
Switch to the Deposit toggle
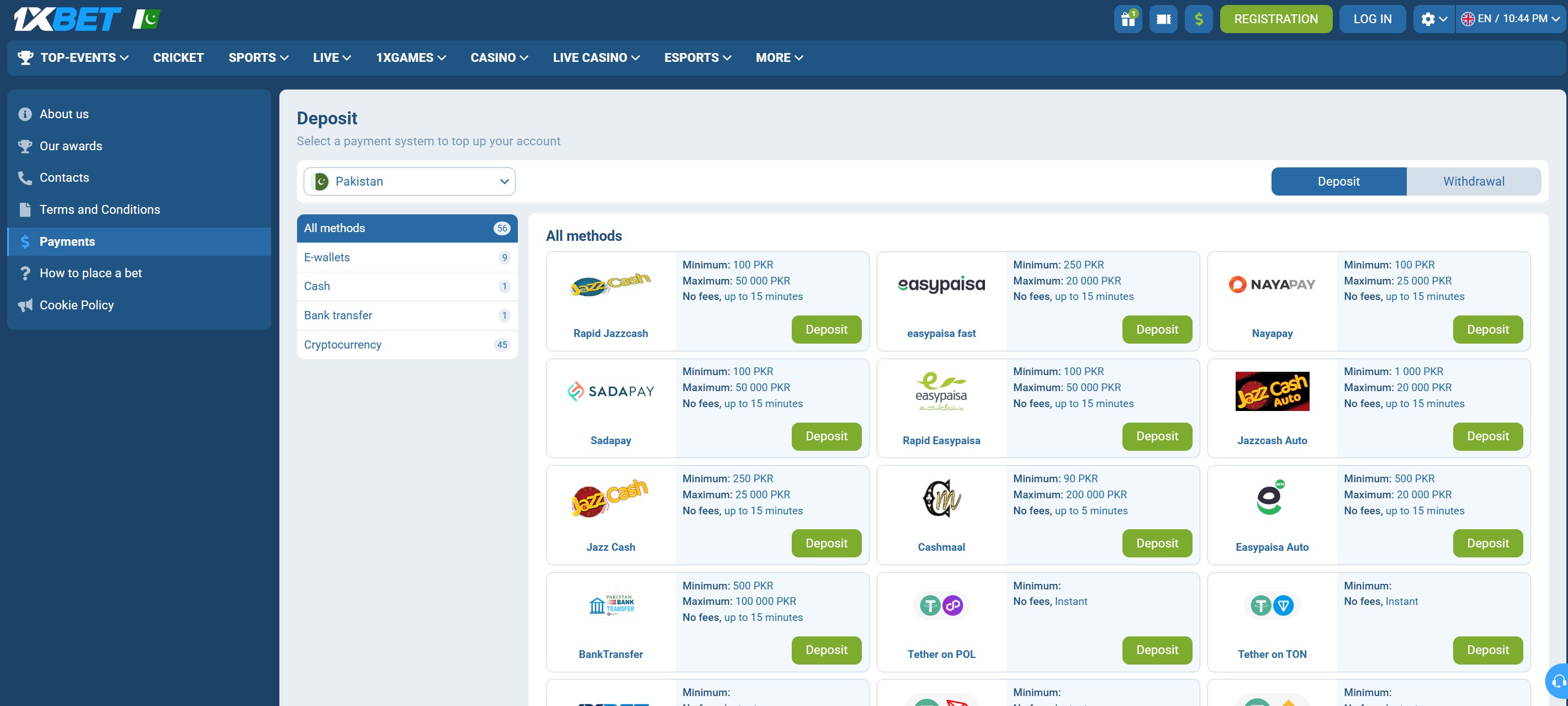pos(1338,182)
